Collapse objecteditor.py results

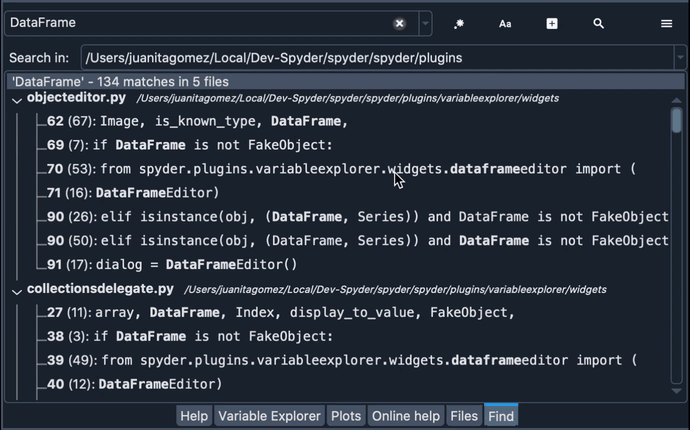pos(17,99)
